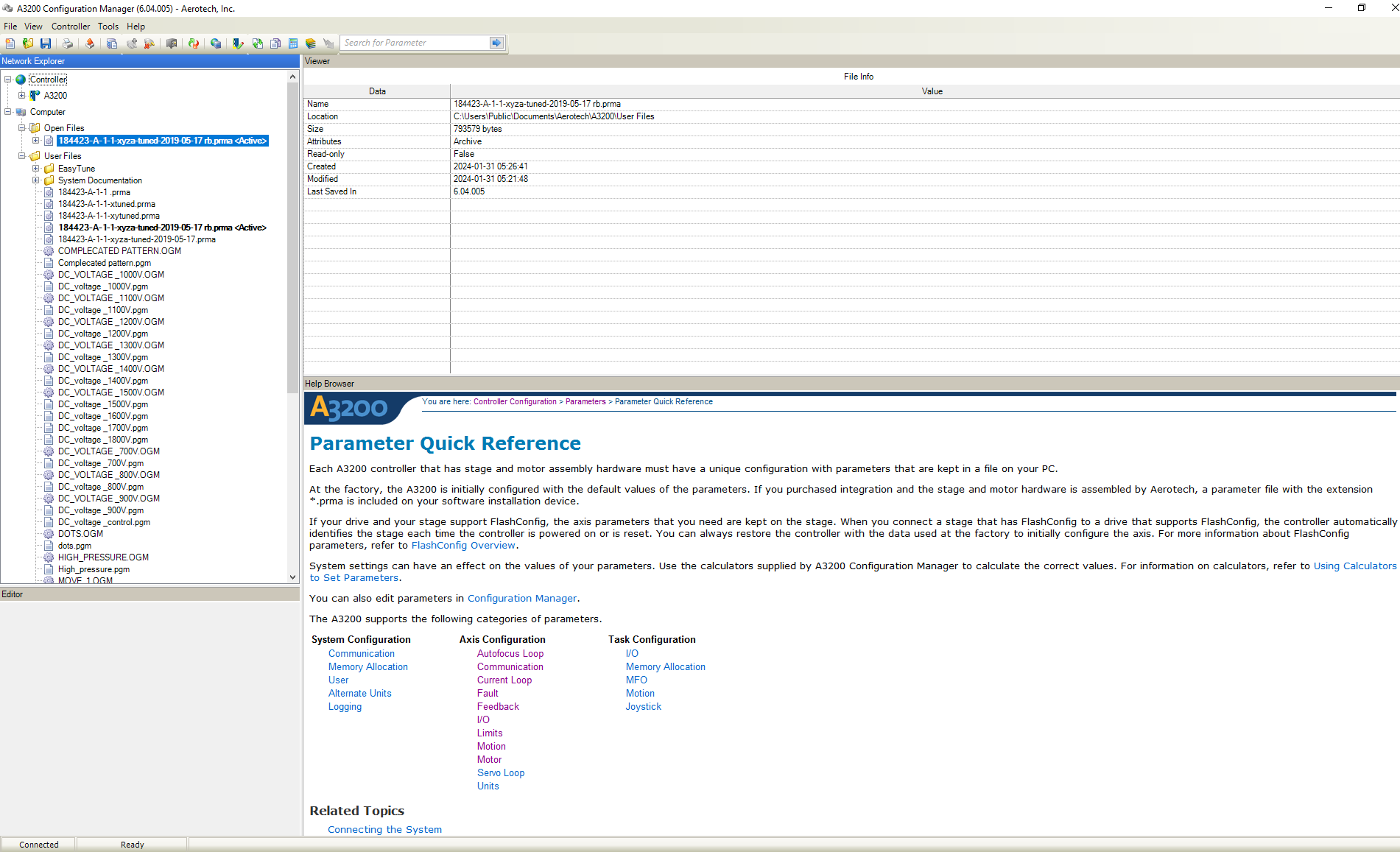Collapse the Open Files node
The height and width of the screenshot is (852, 1400).
pos(22,128)
